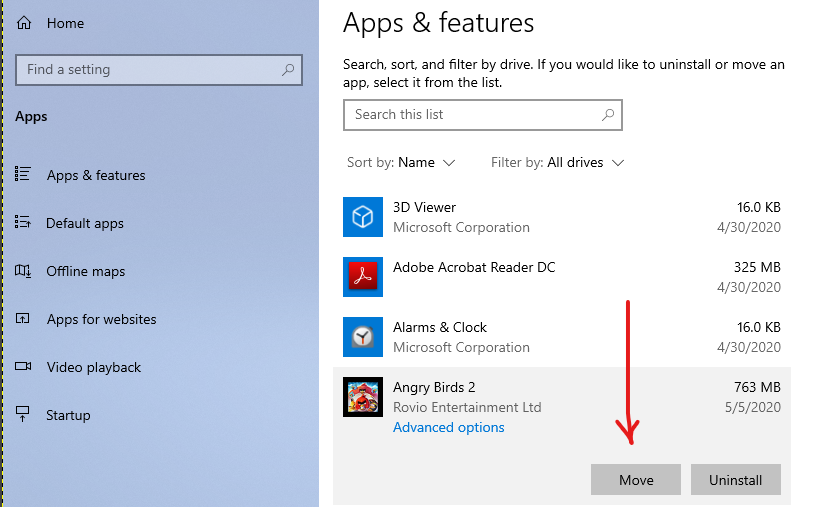The height and width of the screenshot is (507, 835).
Task: Open the Startup settings page
Action: point(68,415)
